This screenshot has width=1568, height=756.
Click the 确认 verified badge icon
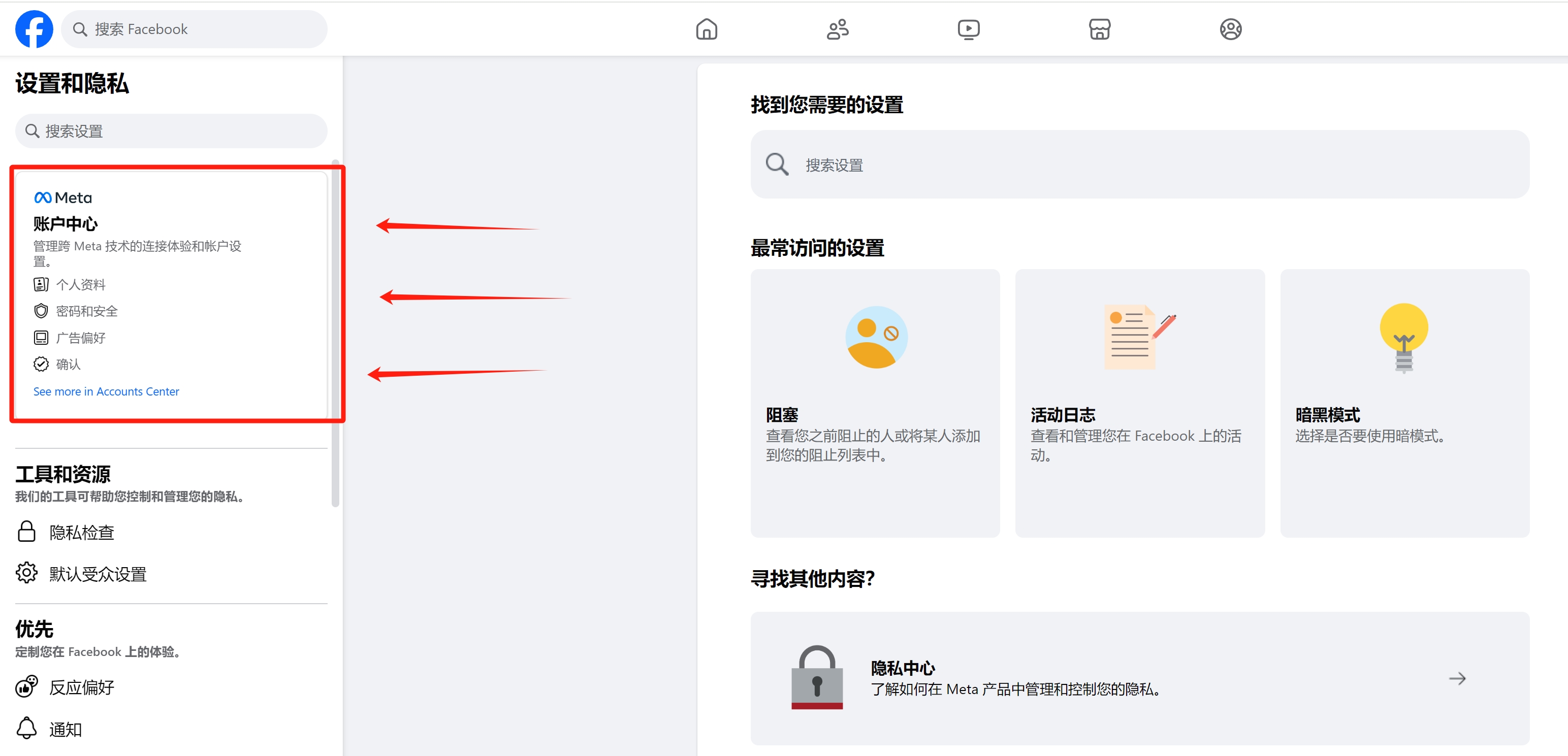coord(41,365)
